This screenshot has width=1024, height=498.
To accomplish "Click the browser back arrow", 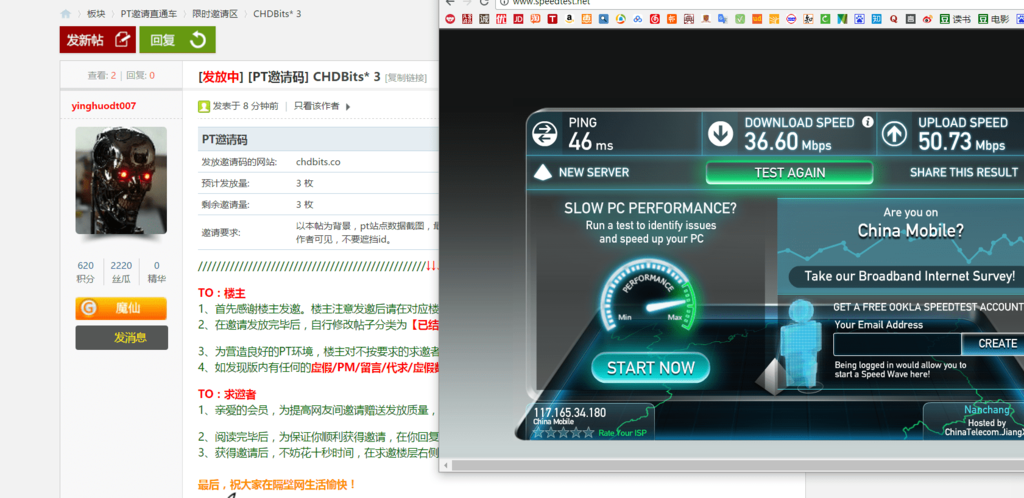I will coord(449,3).
